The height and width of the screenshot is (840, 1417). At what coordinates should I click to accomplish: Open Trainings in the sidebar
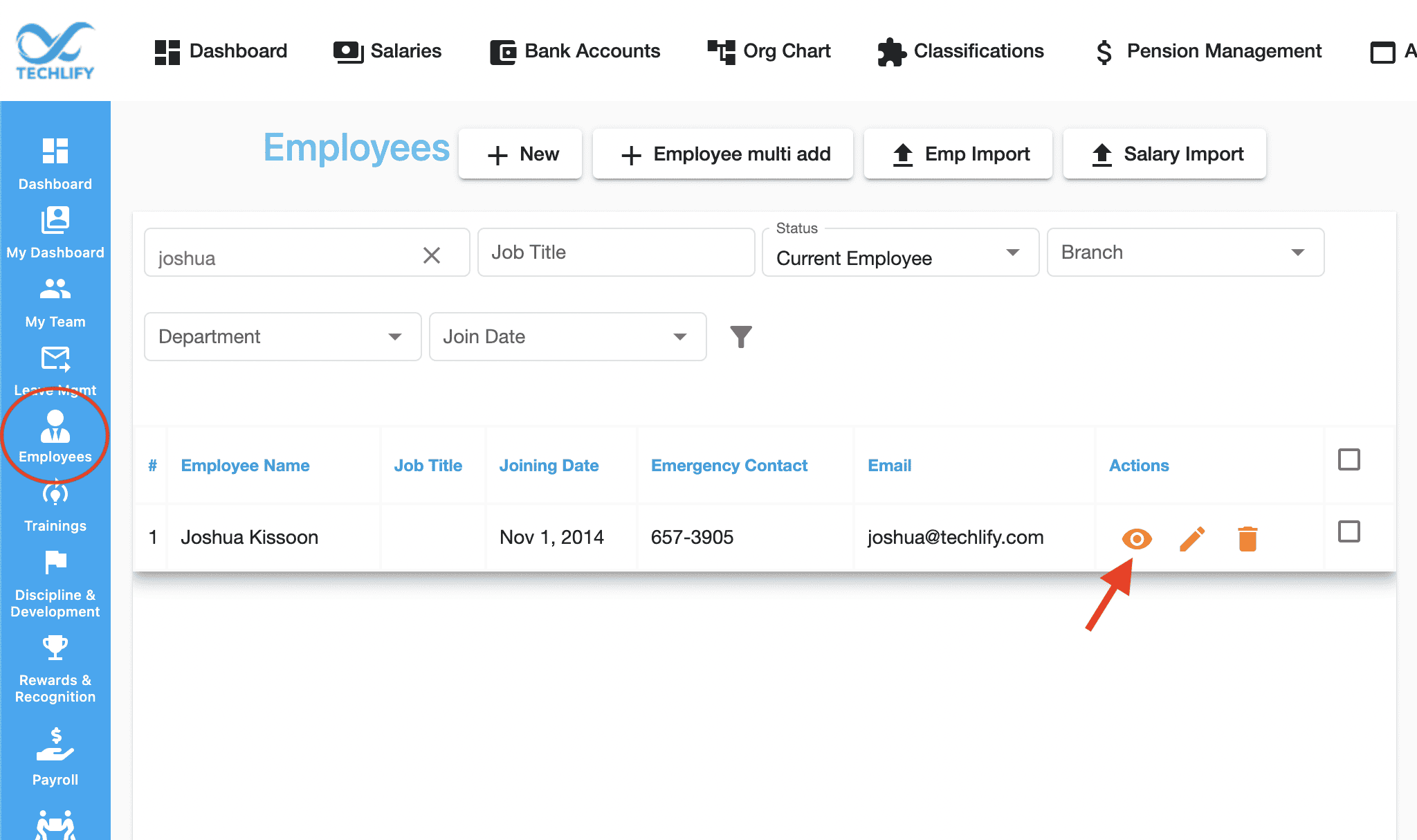pyautogui.click(x=55, y=507)
